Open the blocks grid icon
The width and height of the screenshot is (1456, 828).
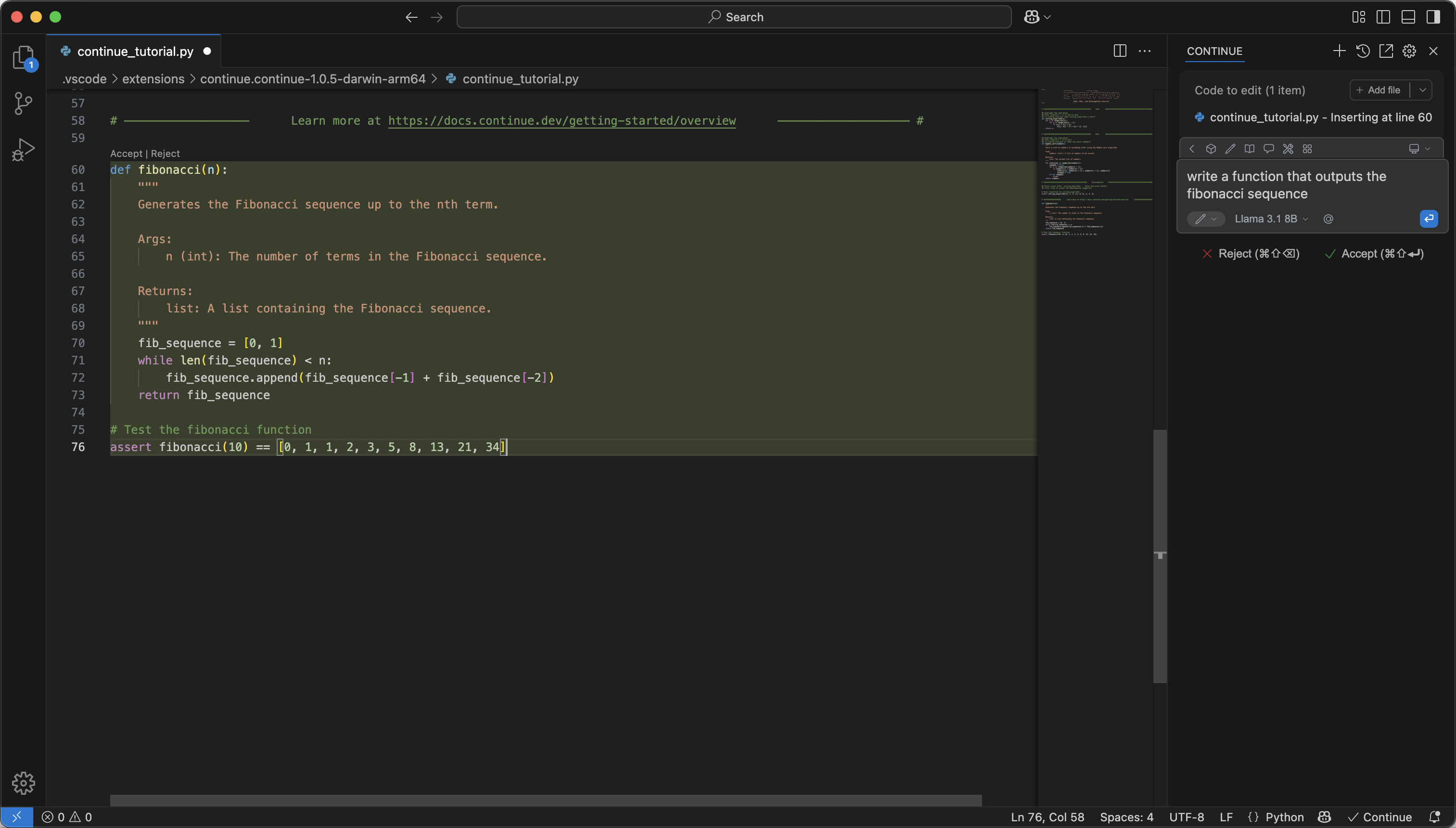coord(1307,148)
